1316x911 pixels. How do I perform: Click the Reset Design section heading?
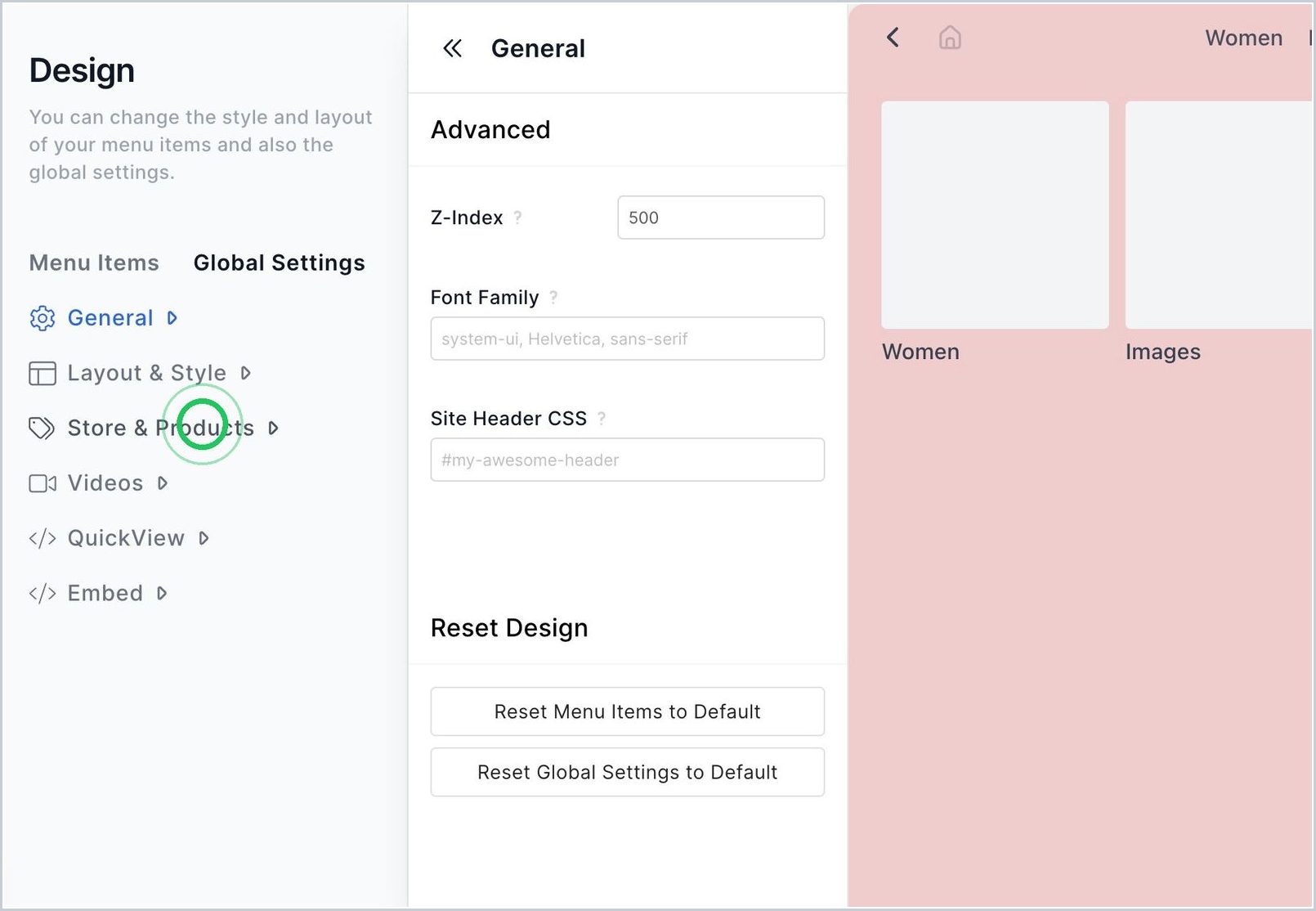pyautogui.click(x=509, y=627)
